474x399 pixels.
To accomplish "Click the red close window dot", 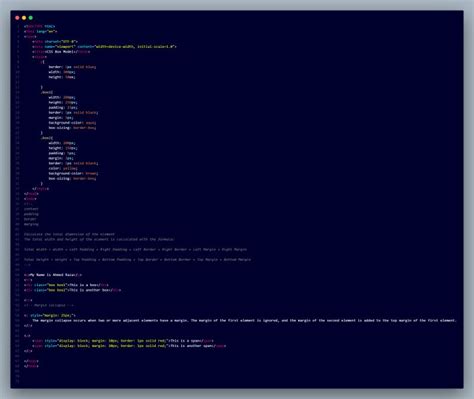I will click(17, 18).
